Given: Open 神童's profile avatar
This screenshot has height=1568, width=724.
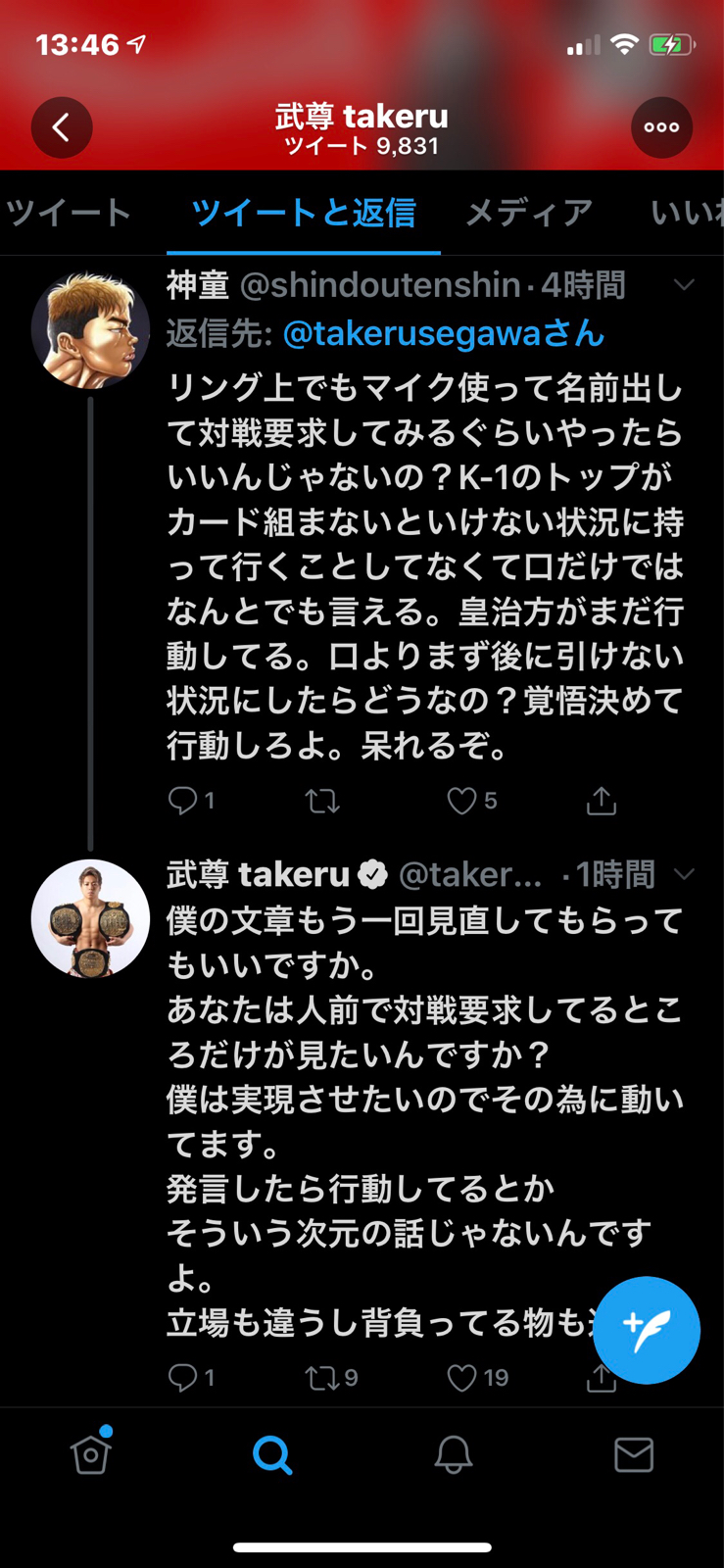Looking at the screenshot, I should (90, 330).
